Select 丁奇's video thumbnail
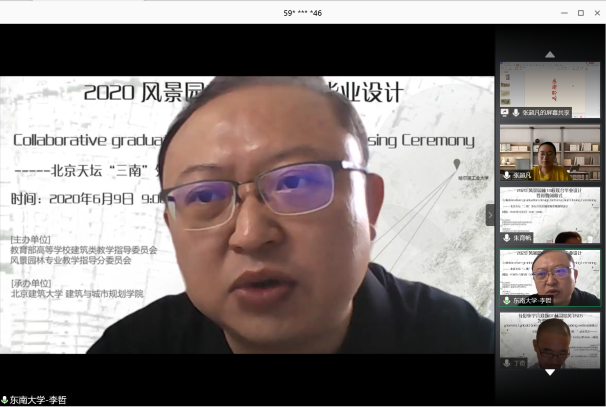The image size is (606, 407). (550, 338)
